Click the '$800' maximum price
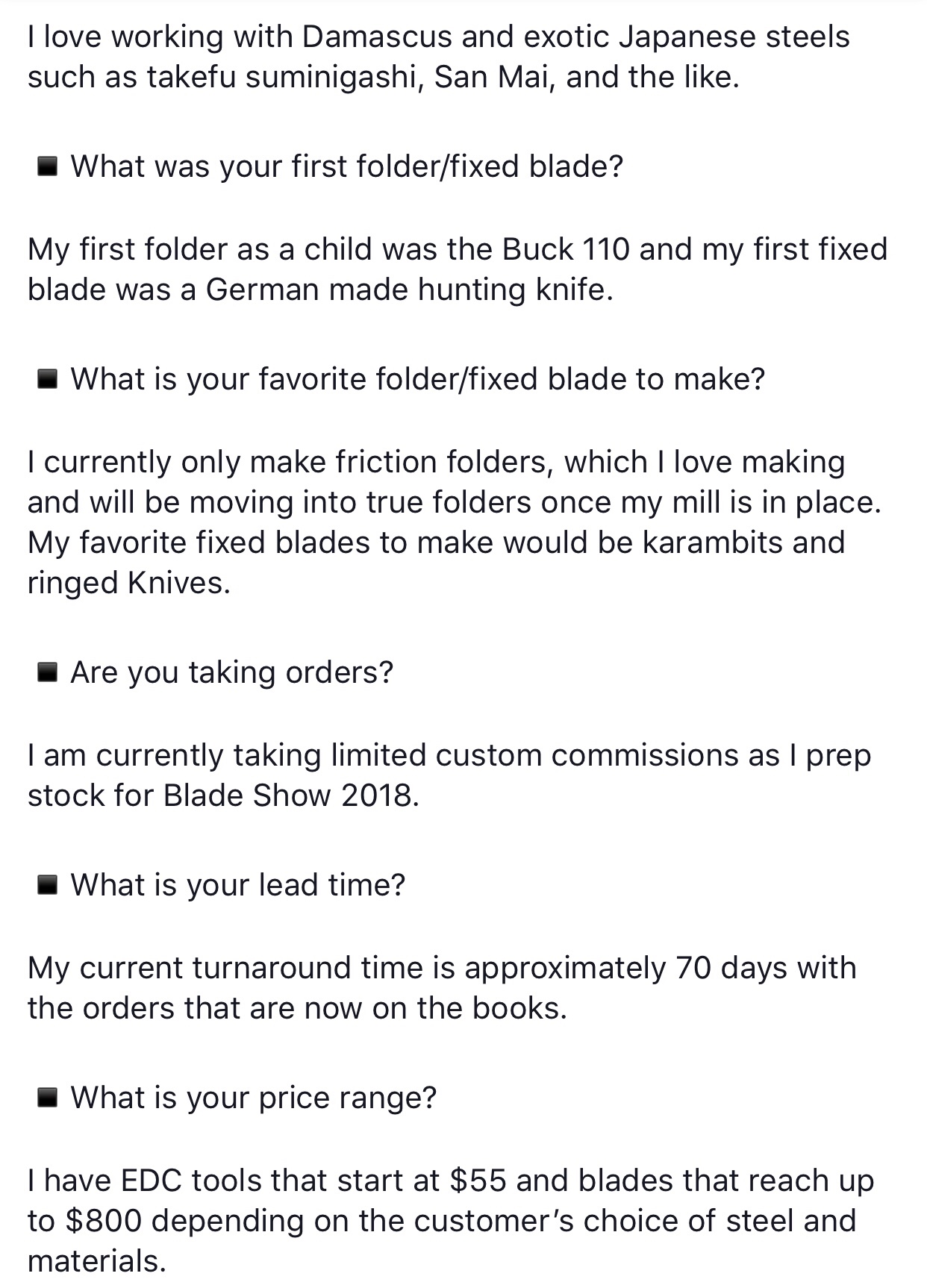This screenshot has width=927, height=1288. tap(103, 1221)
